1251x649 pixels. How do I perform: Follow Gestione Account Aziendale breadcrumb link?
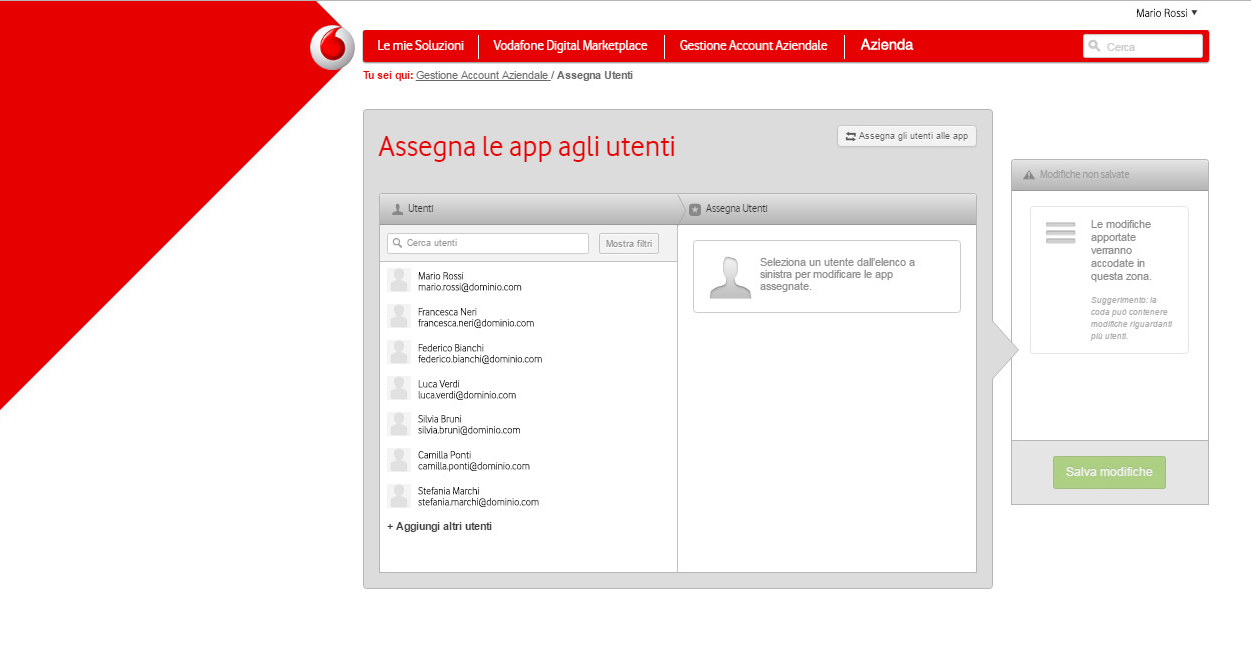(481, 75)
